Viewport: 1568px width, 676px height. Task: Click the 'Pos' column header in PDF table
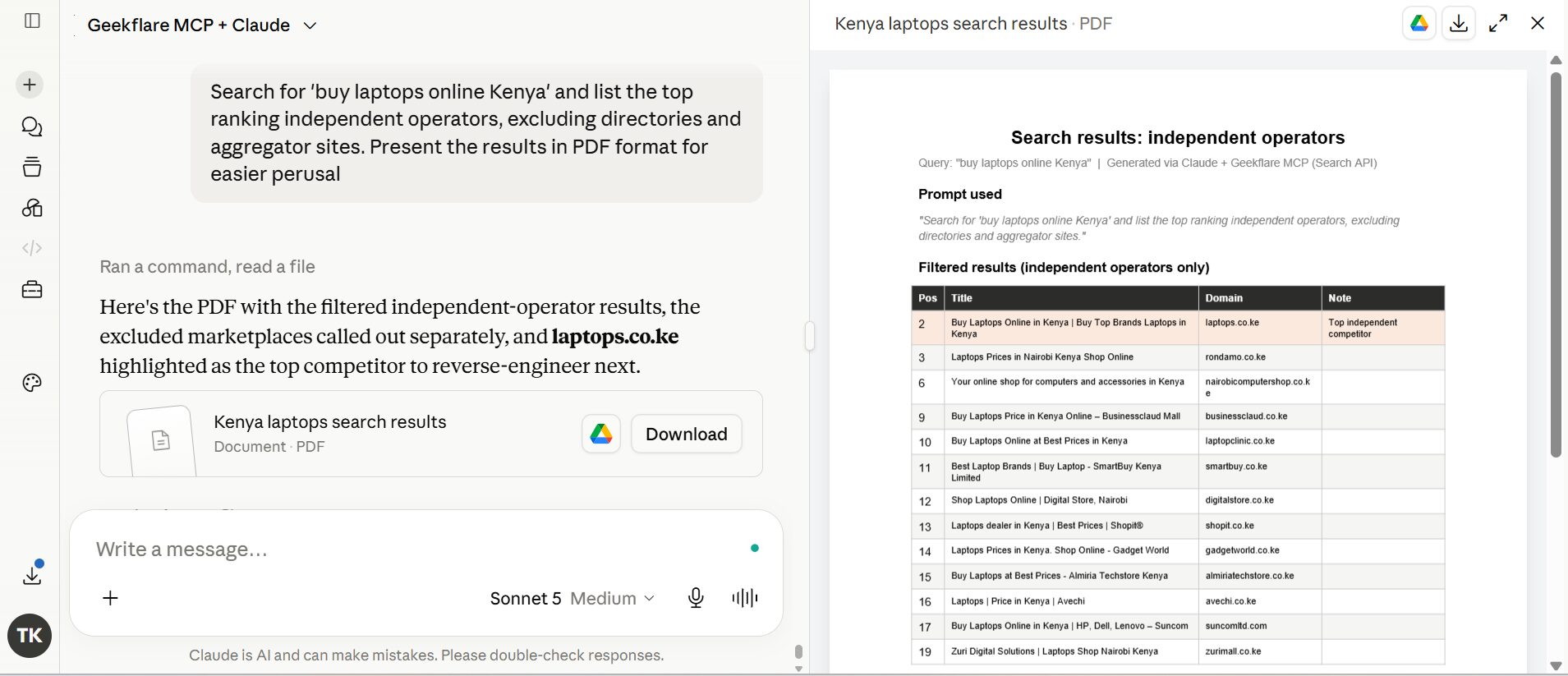[927, 298]
